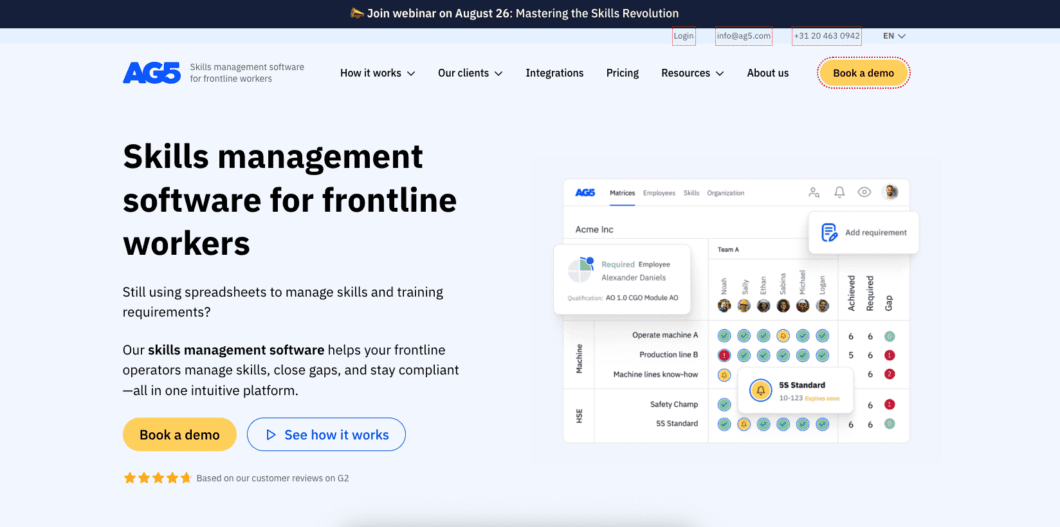Viewport: 1060px width, 527px height.
Task: Click the Book a demo button in header
Action: pyautogui.click(x=863, y=73)
